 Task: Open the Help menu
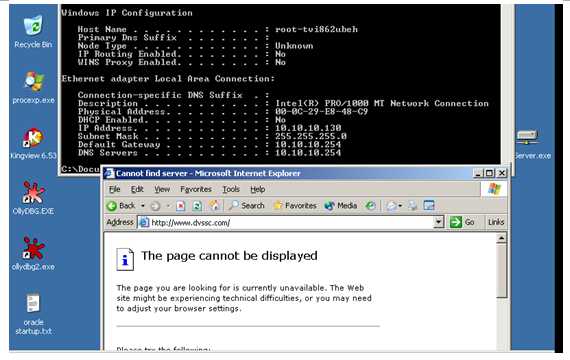[x=257, y=189]
